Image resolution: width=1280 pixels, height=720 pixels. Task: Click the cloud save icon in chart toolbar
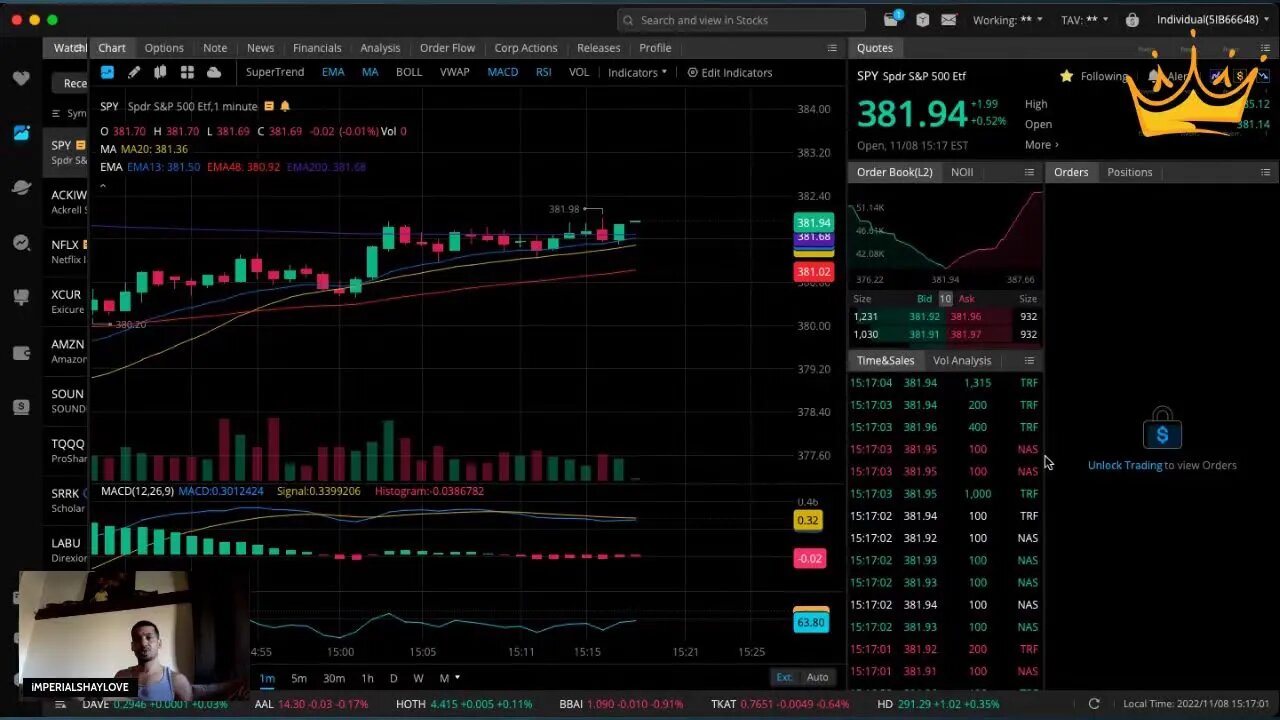click(x=214, y=73)
